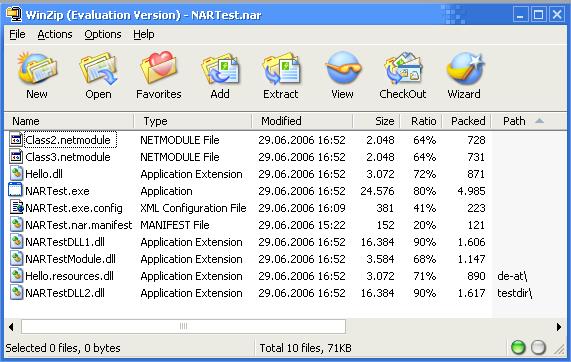Click the Class3.netmodule file icon
The height and width of the screenshot is (362, 571).
point(16,157)
